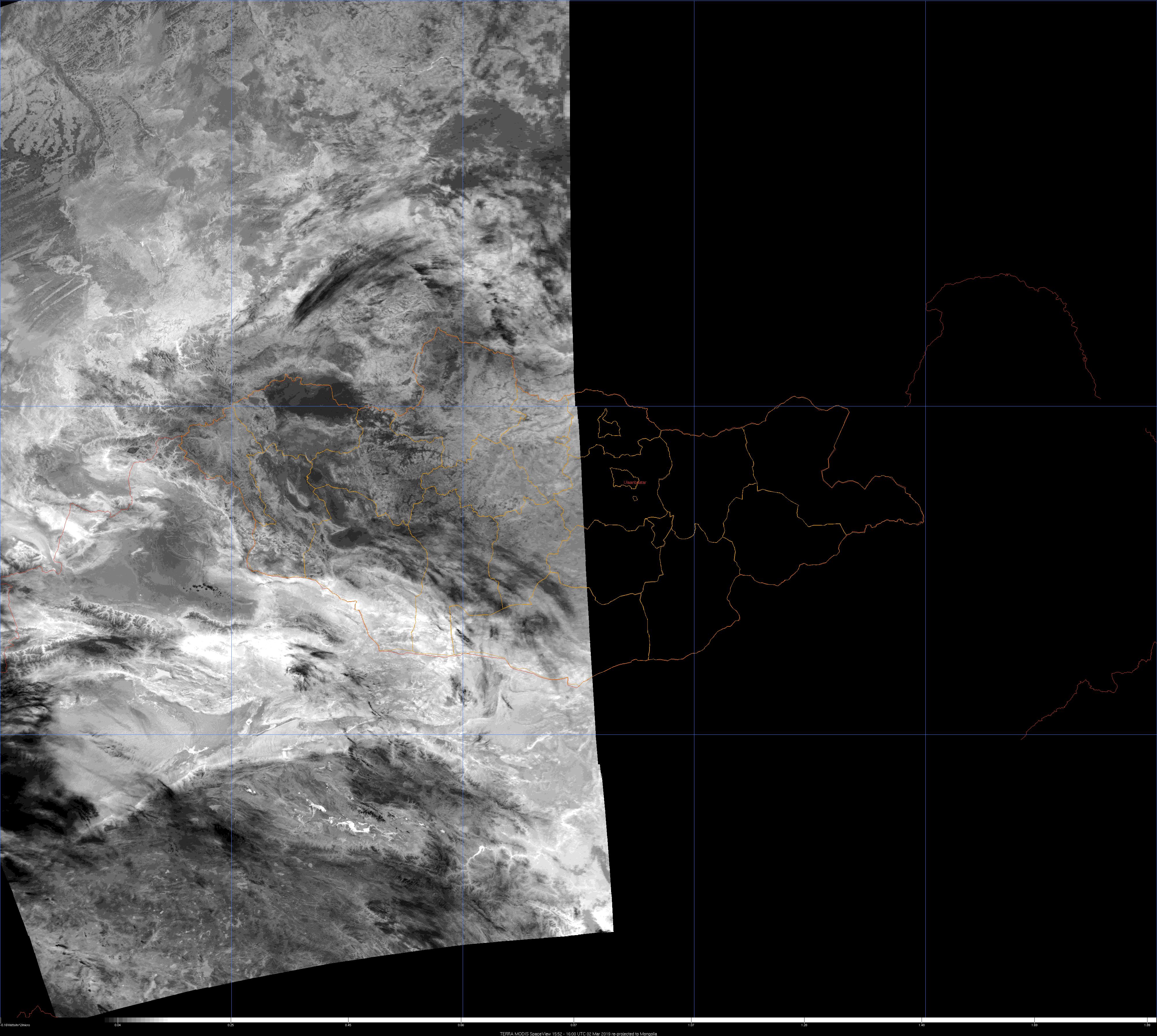
Task: Click the 1.48 colorbar tick label
Action: pyautogui.click(x=921, y=1025)
